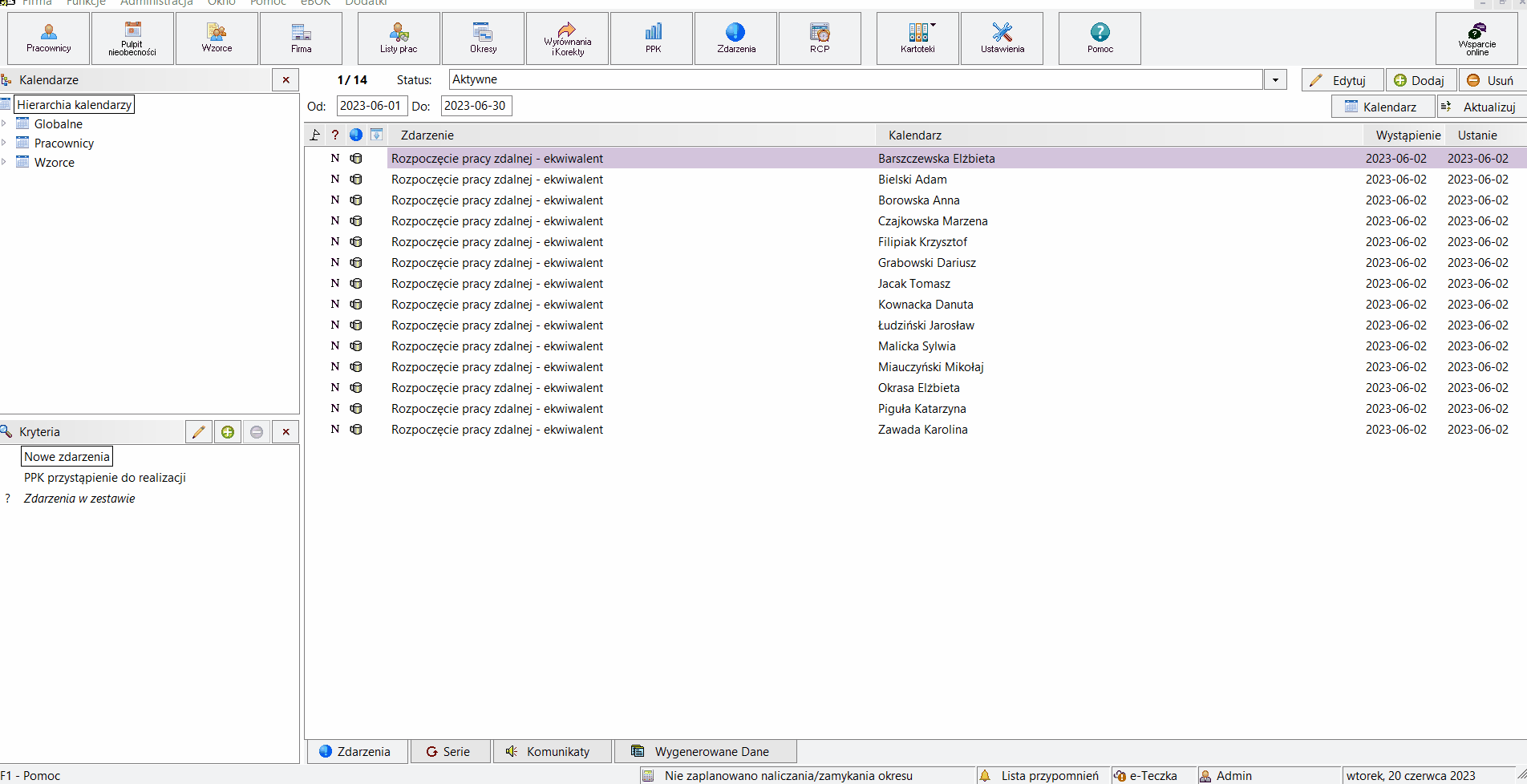Open the PPK chart icon
1527x784 pixels.
click(x=653, y=38)
